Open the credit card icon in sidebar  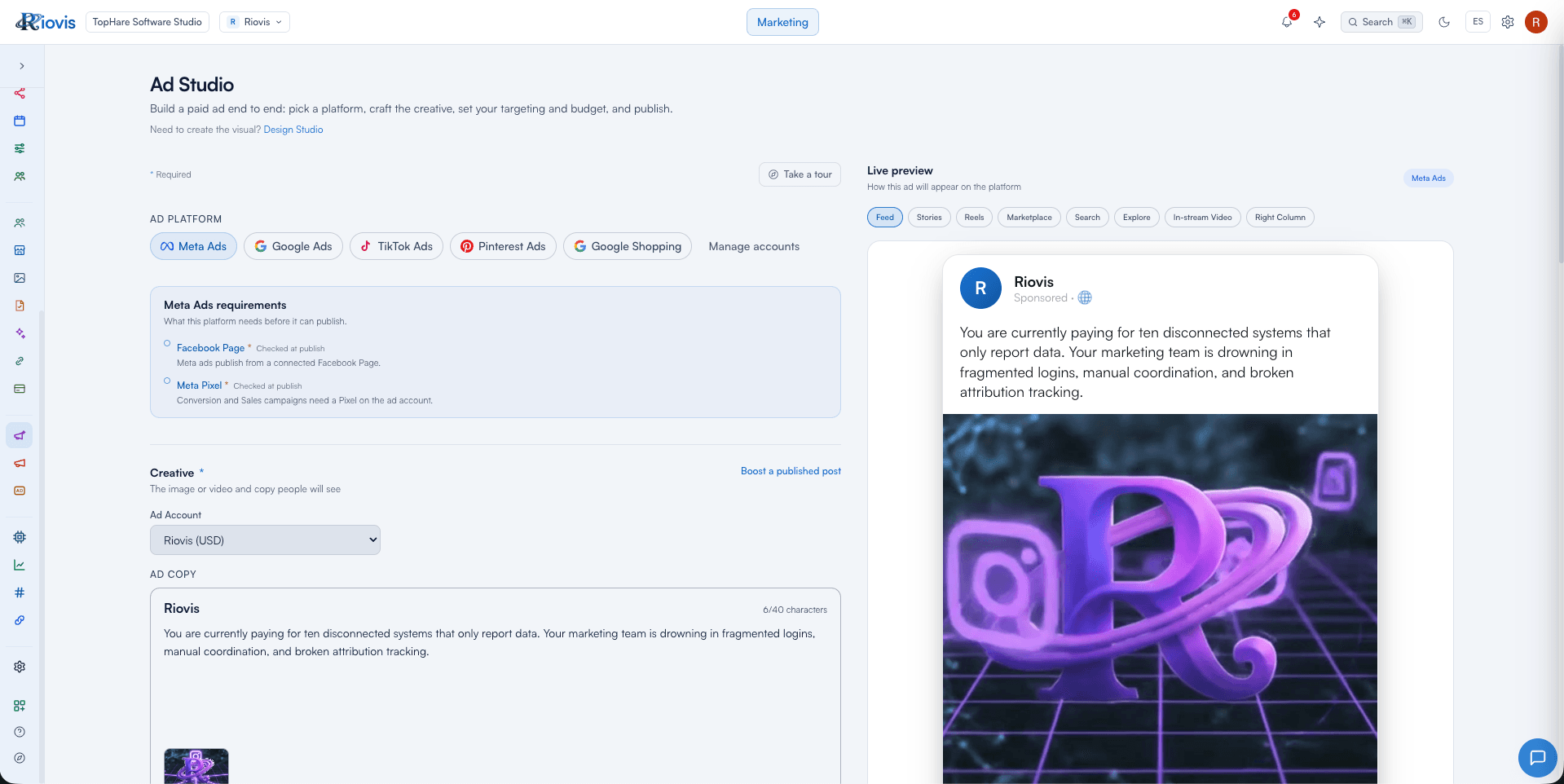pyautogui.click(x=20, y=389)
